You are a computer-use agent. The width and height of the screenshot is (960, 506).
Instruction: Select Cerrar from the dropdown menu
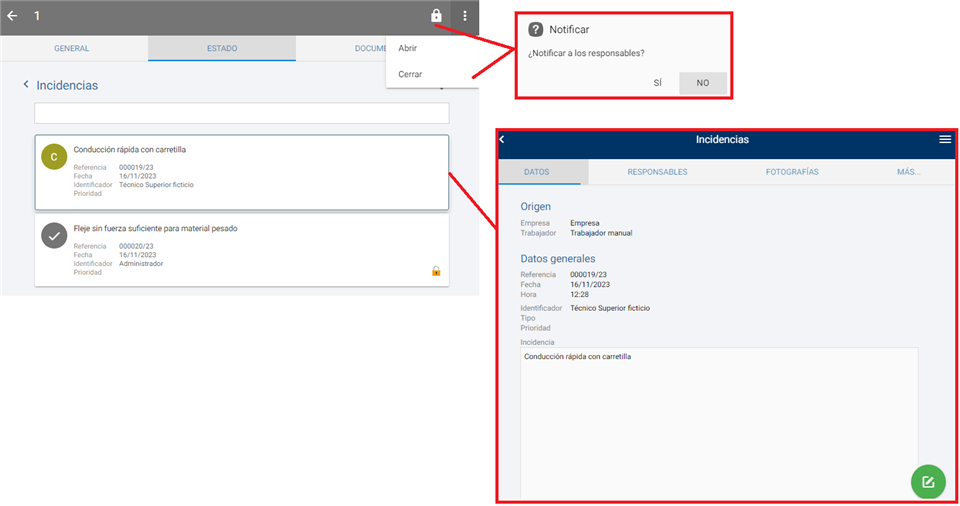pos(410,74)
